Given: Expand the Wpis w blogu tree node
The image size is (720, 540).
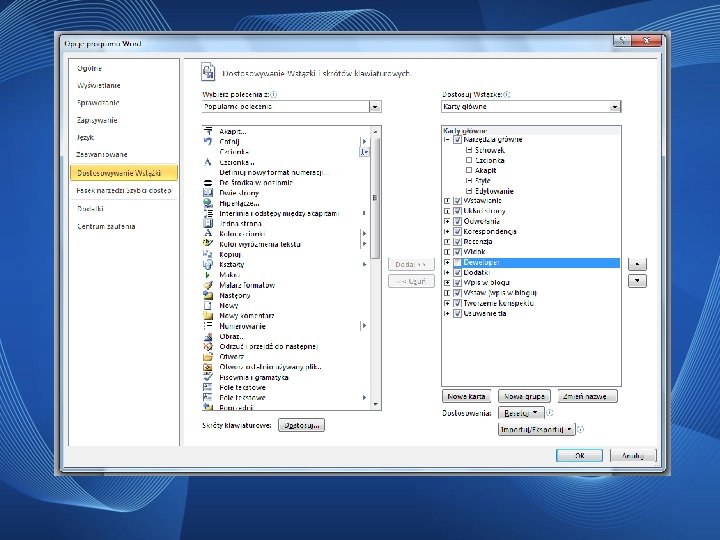Looking at the screenshot, I should (x=447, y=283).
